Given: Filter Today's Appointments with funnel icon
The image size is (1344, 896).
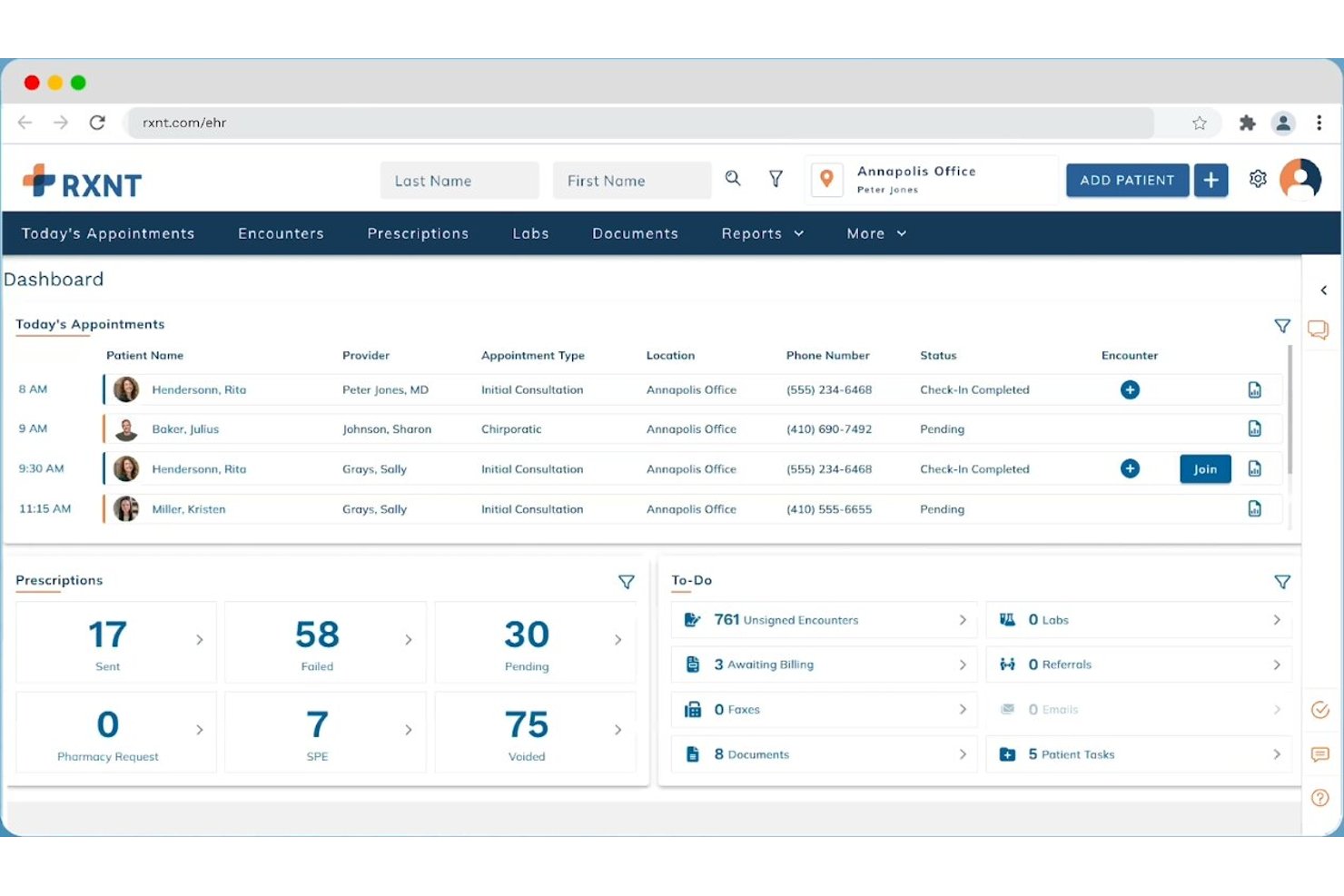Looking at the screenshot, I should pos(1282,325).
